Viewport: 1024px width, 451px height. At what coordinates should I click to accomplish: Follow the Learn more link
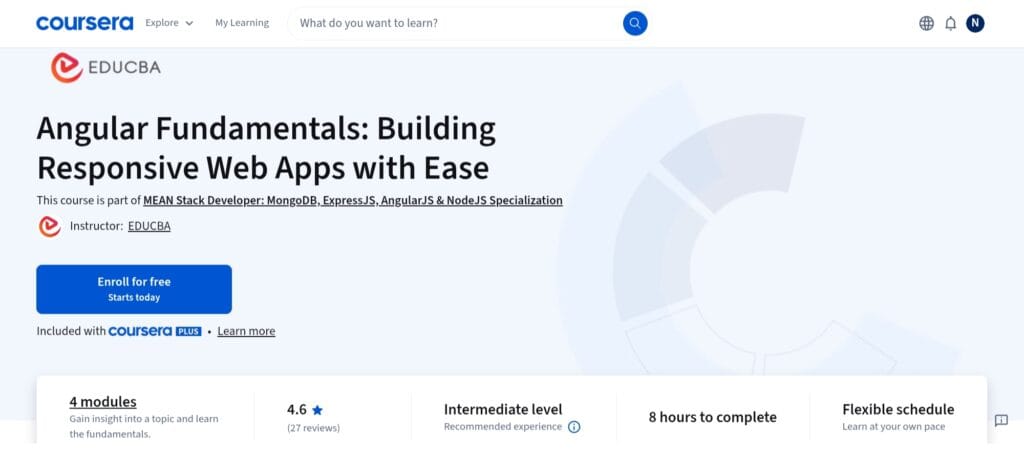click(246, 331)
